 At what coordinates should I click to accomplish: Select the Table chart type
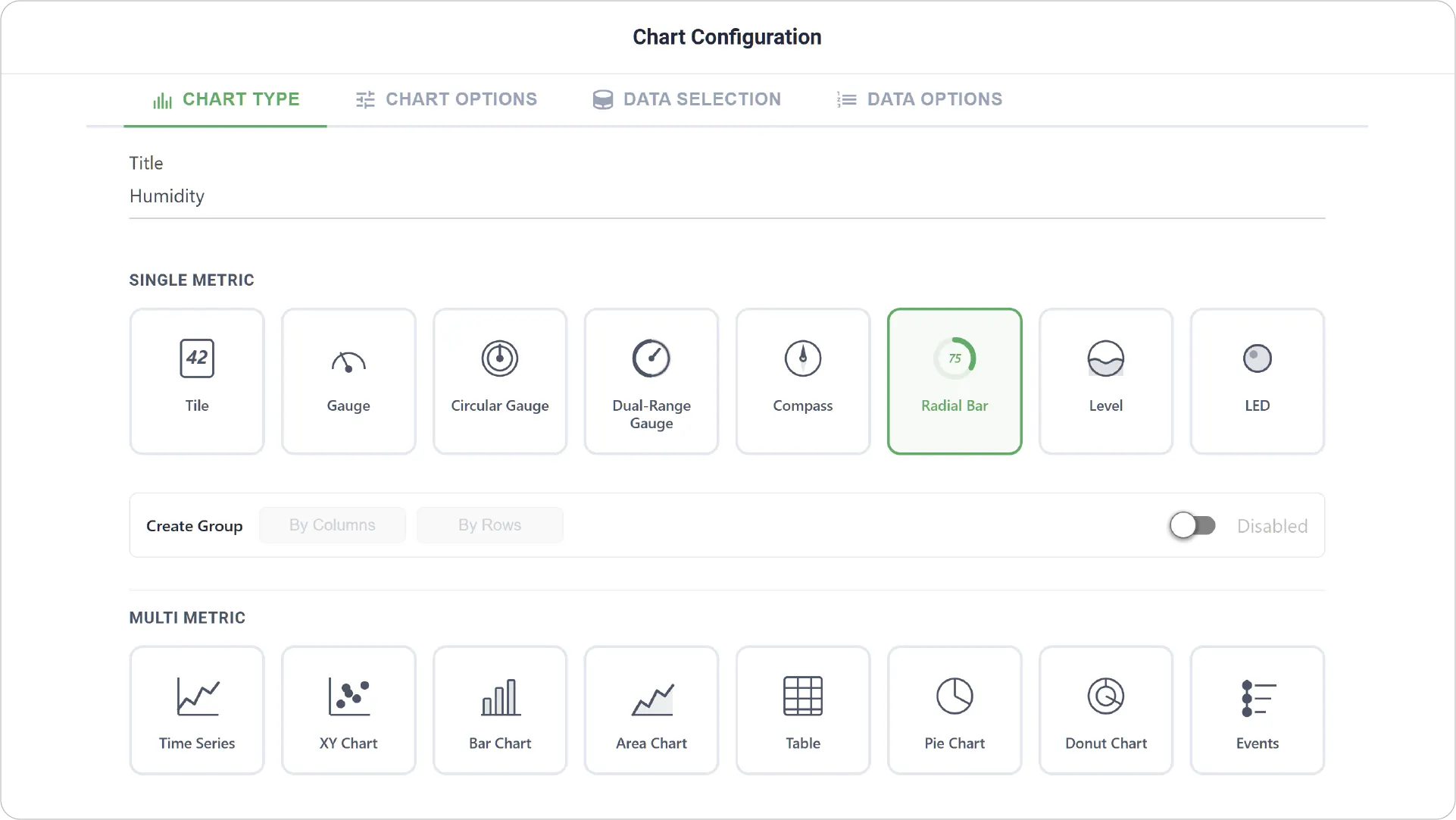coord(803,710)
